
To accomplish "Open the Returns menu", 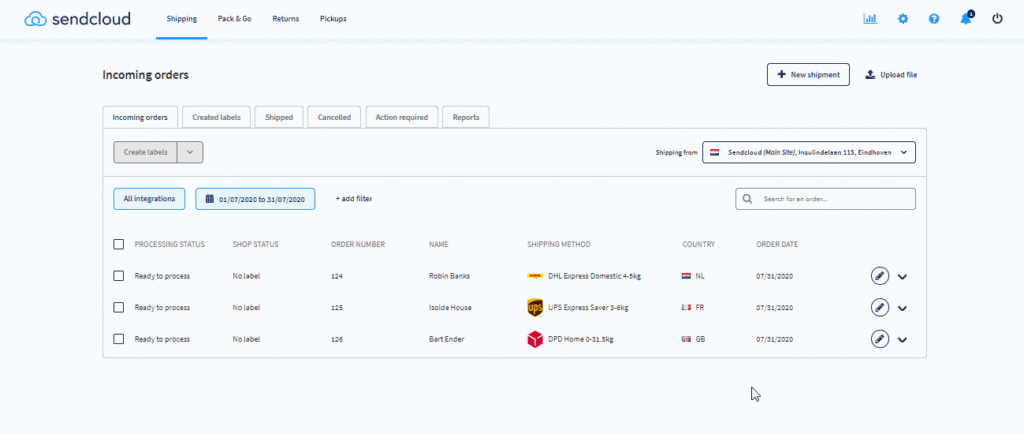I will point(285,19).
